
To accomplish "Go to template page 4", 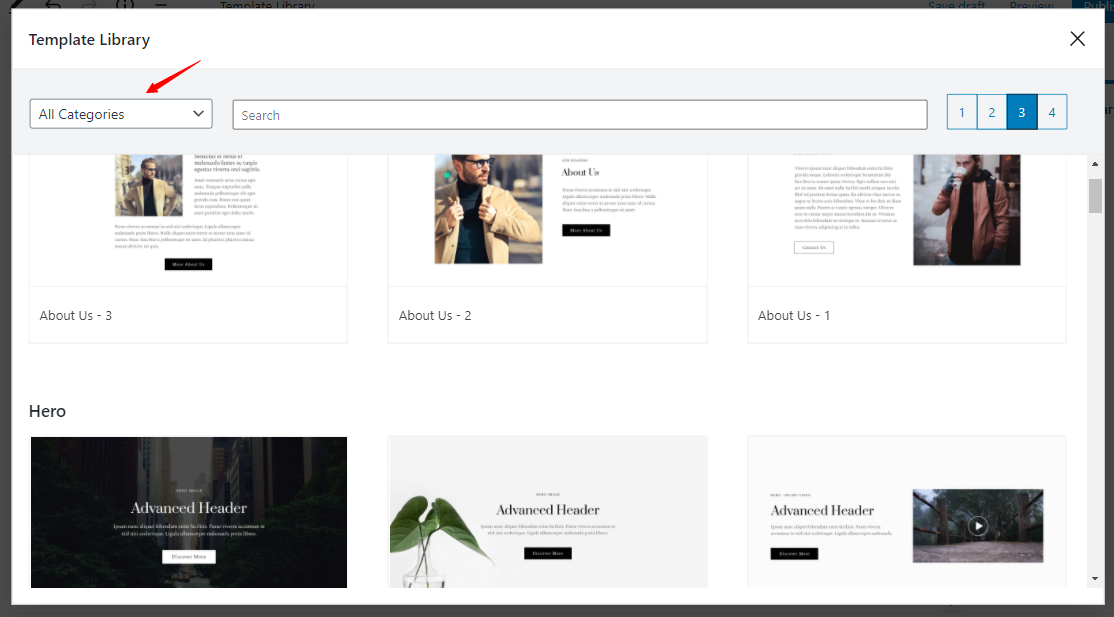I will 1052,112.
